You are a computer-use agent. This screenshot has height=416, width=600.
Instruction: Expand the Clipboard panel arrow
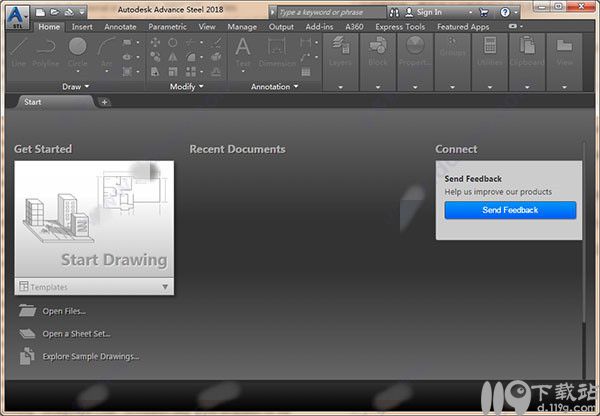pyautogui.click(x=527, y=87)
